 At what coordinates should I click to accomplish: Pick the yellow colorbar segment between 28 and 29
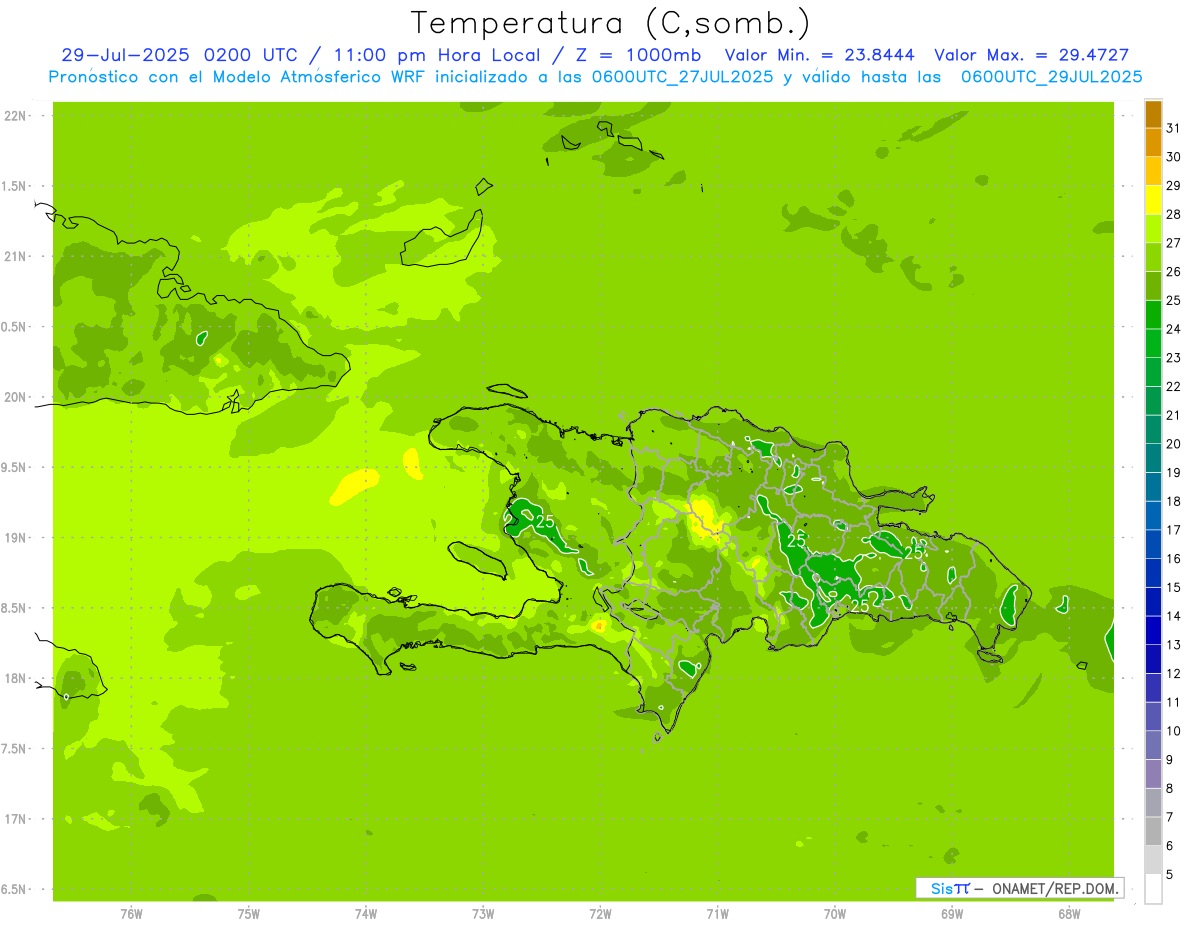(1153, 200)
